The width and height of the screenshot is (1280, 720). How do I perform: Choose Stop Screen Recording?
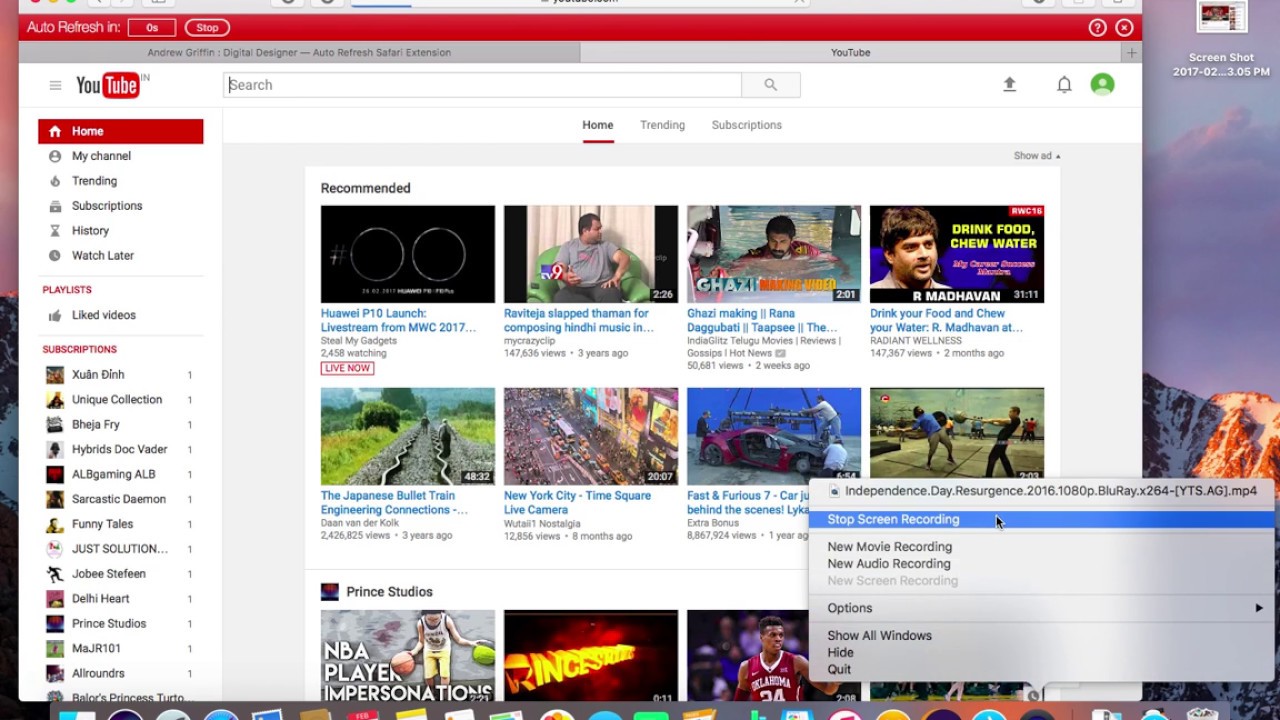(1041, 519)
